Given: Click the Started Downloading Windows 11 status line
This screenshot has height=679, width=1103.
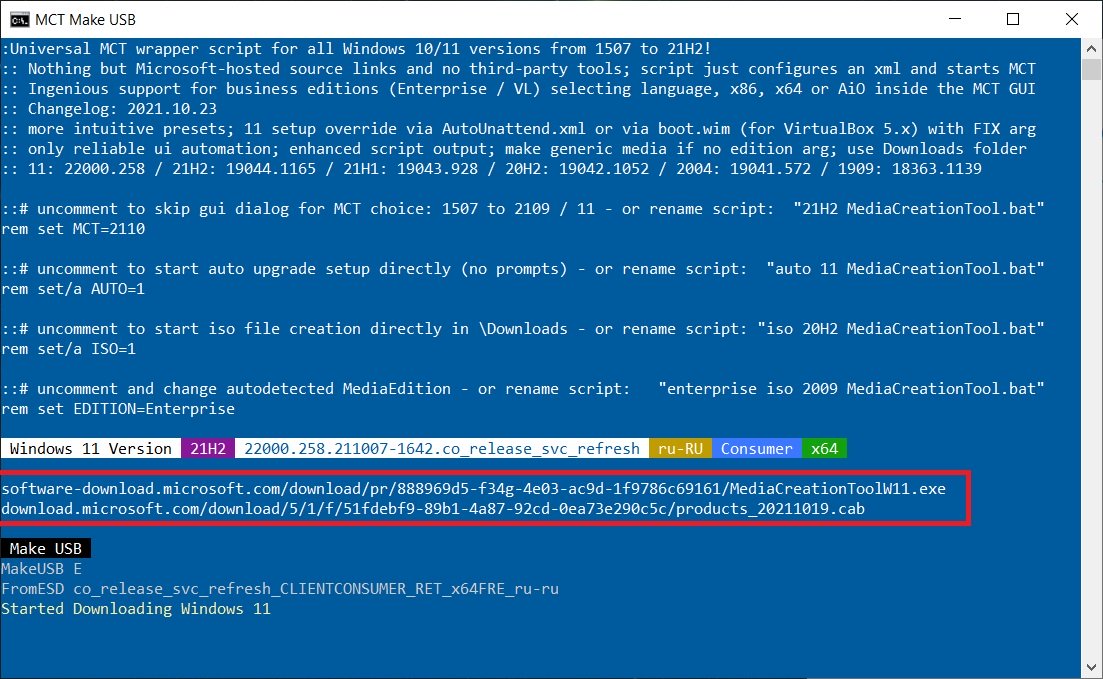Looking at the screenshot, I should click(136, 609).
